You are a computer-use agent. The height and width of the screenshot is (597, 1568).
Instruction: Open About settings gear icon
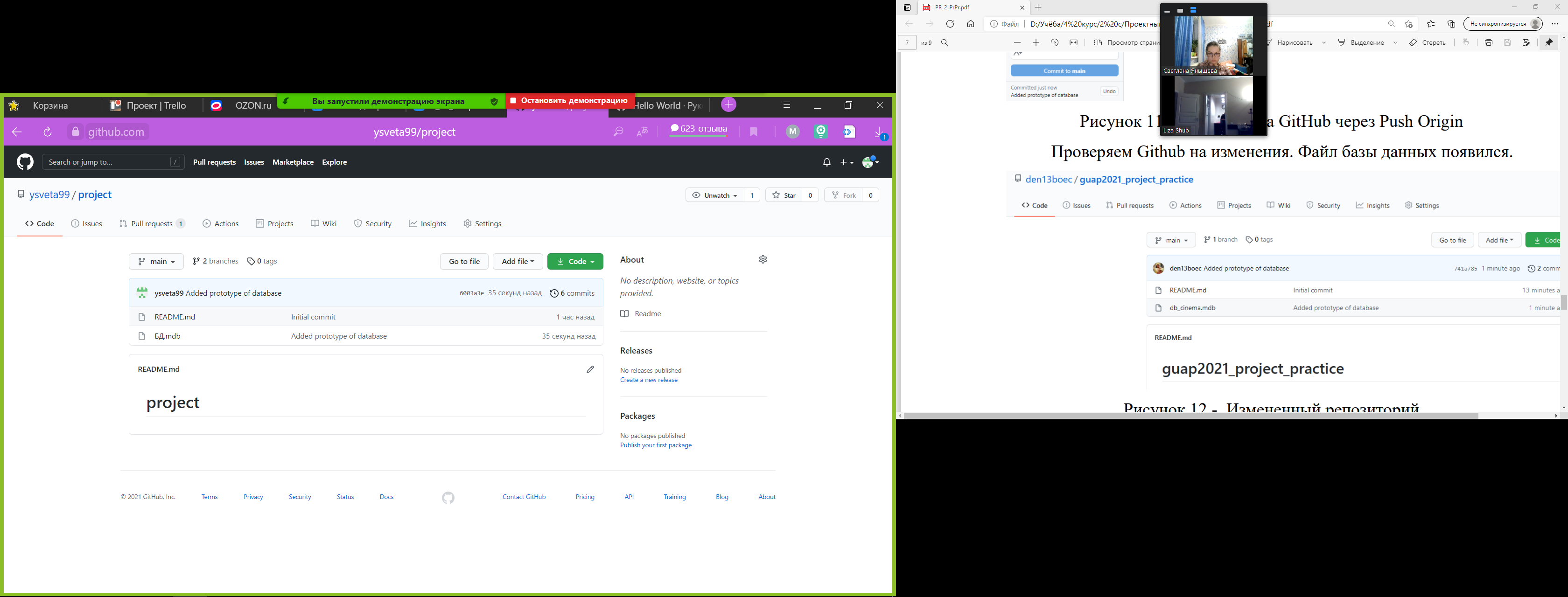tap(763, 259)
